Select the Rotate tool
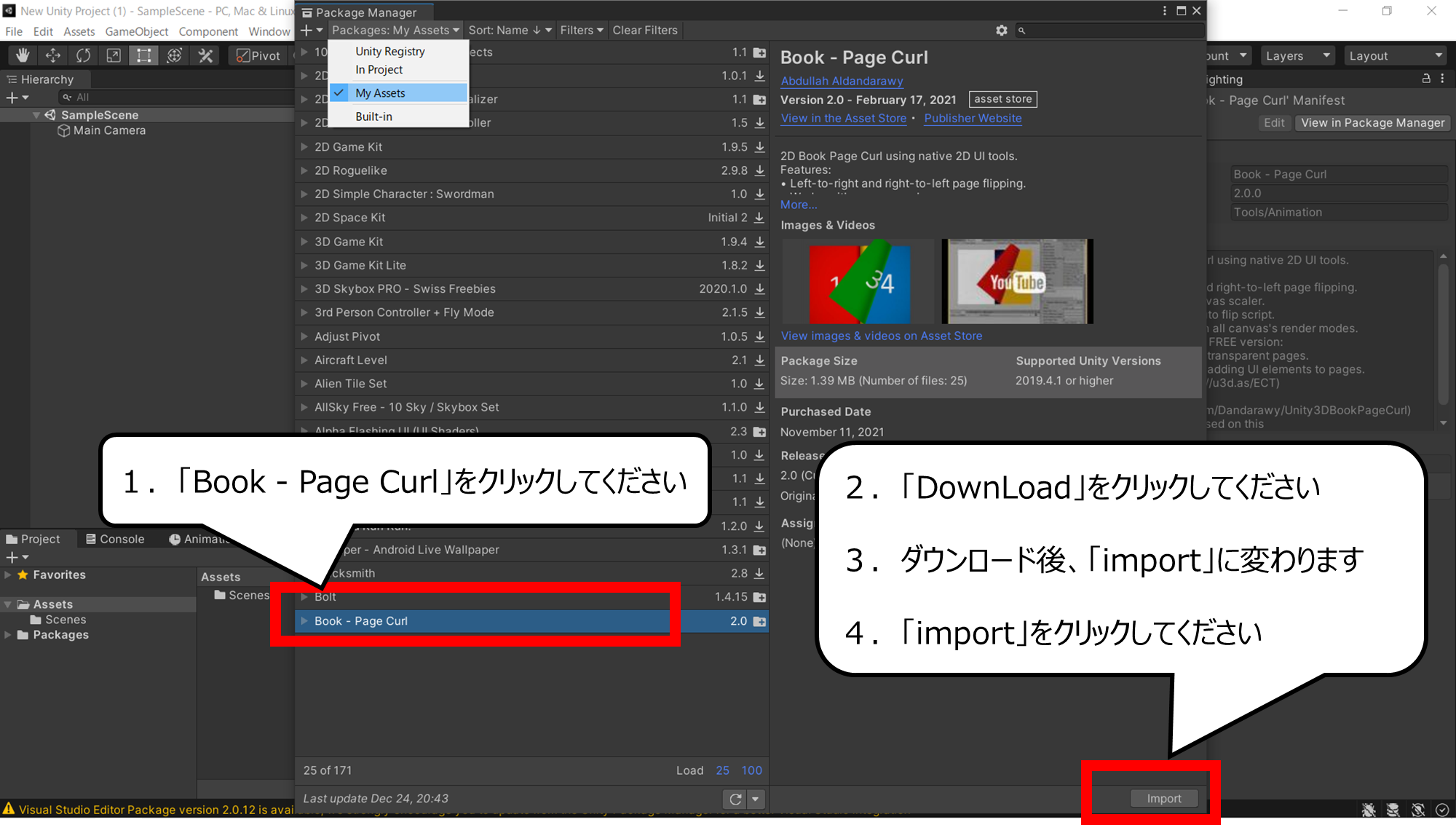Screen dimensions: 1456x825 (x=84, y=55)
